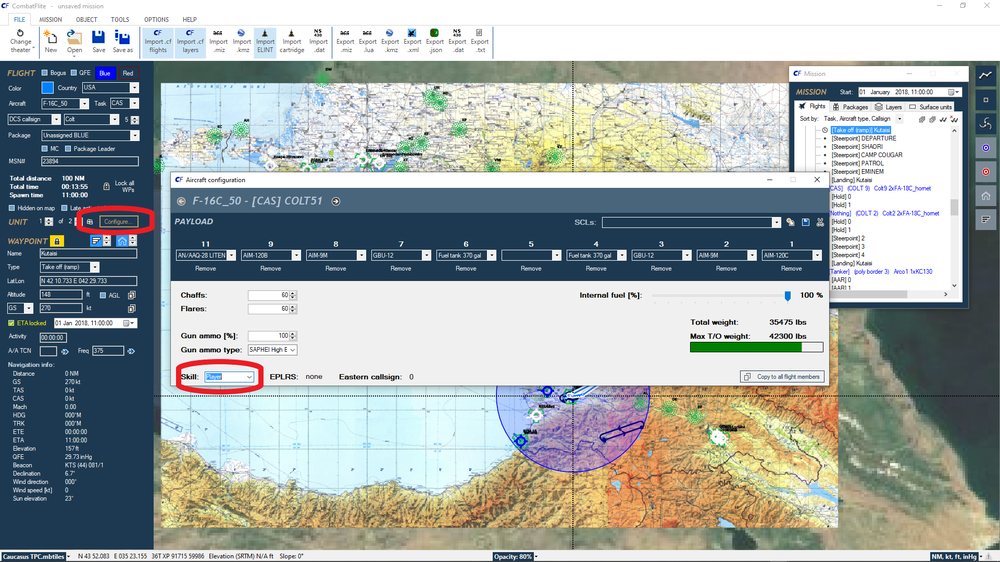This screenshot has width=1000, height=562.
Task: Click the Configure button
Action: tap(117, 221)
